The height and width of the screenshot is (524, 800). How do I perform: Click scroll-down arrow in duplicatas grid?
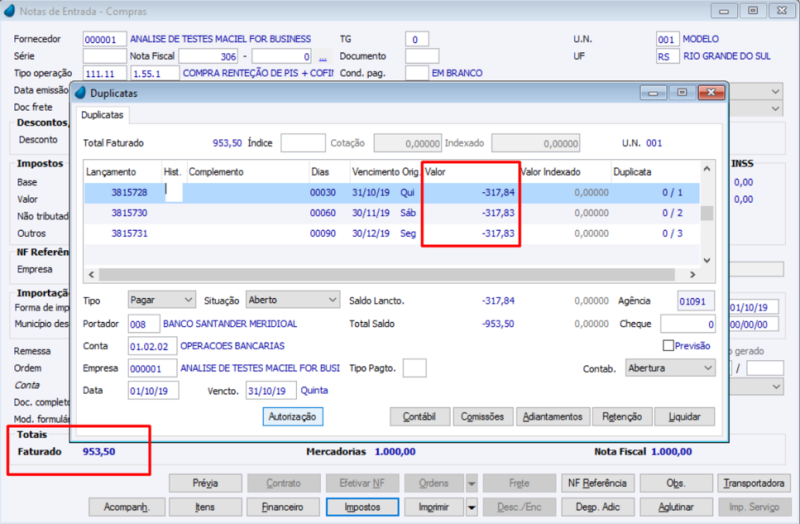[707, 260]
